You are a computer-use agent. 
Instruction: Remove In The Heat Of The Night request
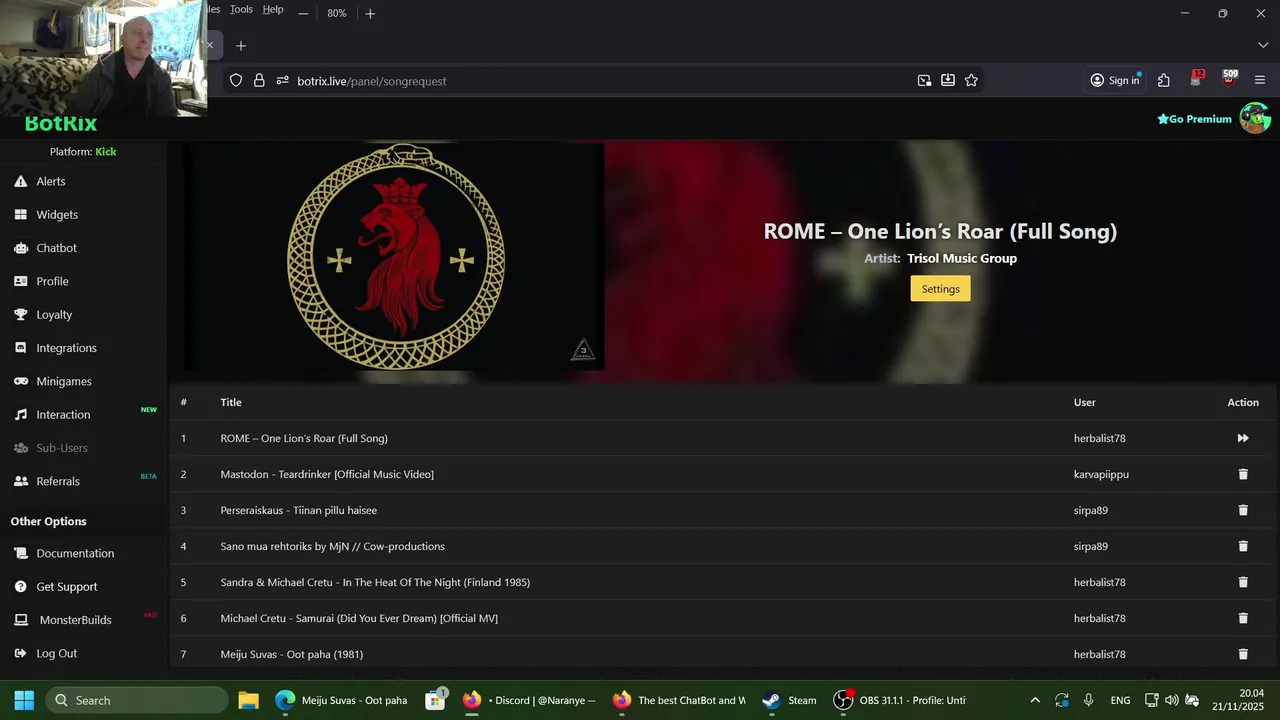point(1243,582)
